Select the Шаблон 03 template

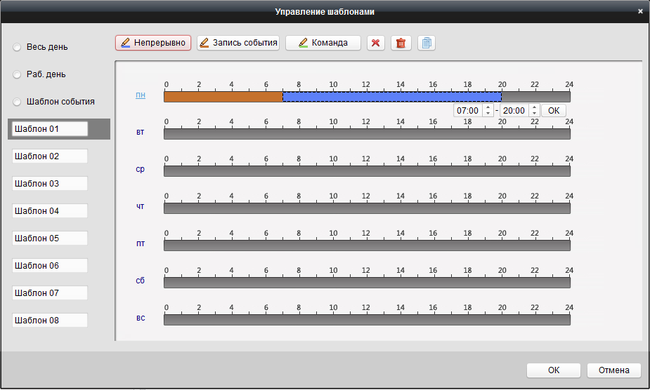click(x=50, y=184)
